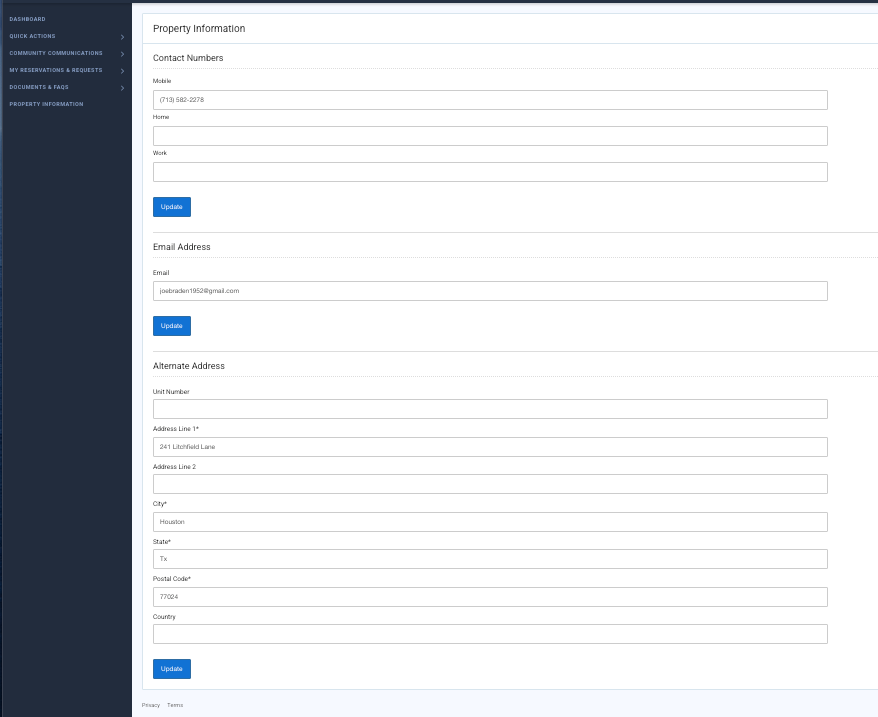The height and width of the screenshot is (717, 878).
Task: Click the empty Country field
Action: pyautogui.click(x=490, y=634)
